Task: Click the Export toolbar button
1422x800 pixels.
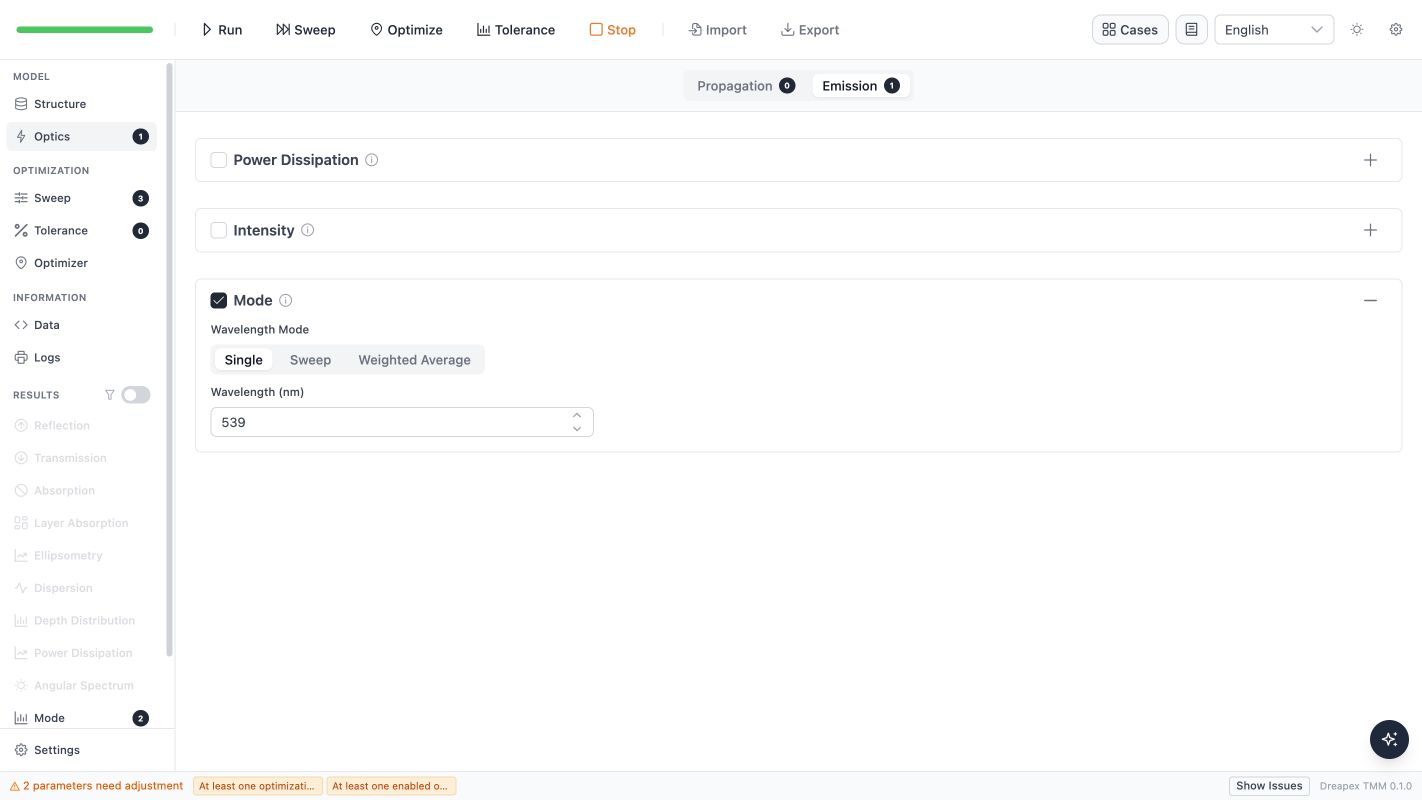Action: click(810, 30)
